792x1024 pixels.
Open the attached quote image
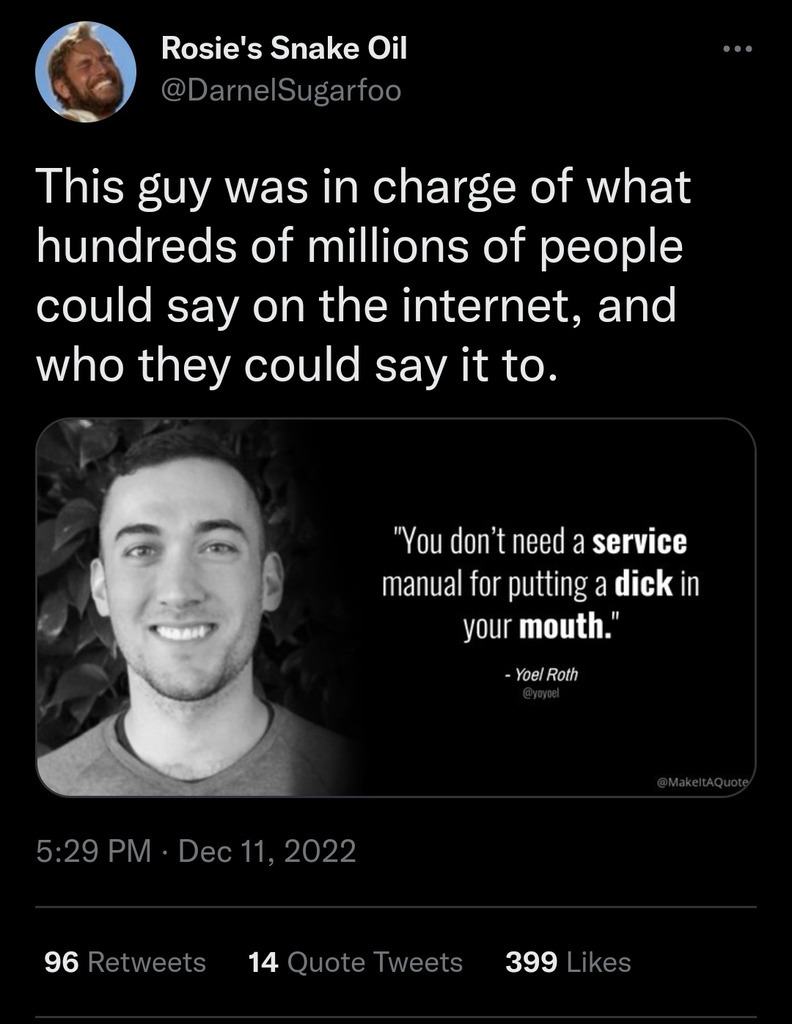[x=396, y=607]
